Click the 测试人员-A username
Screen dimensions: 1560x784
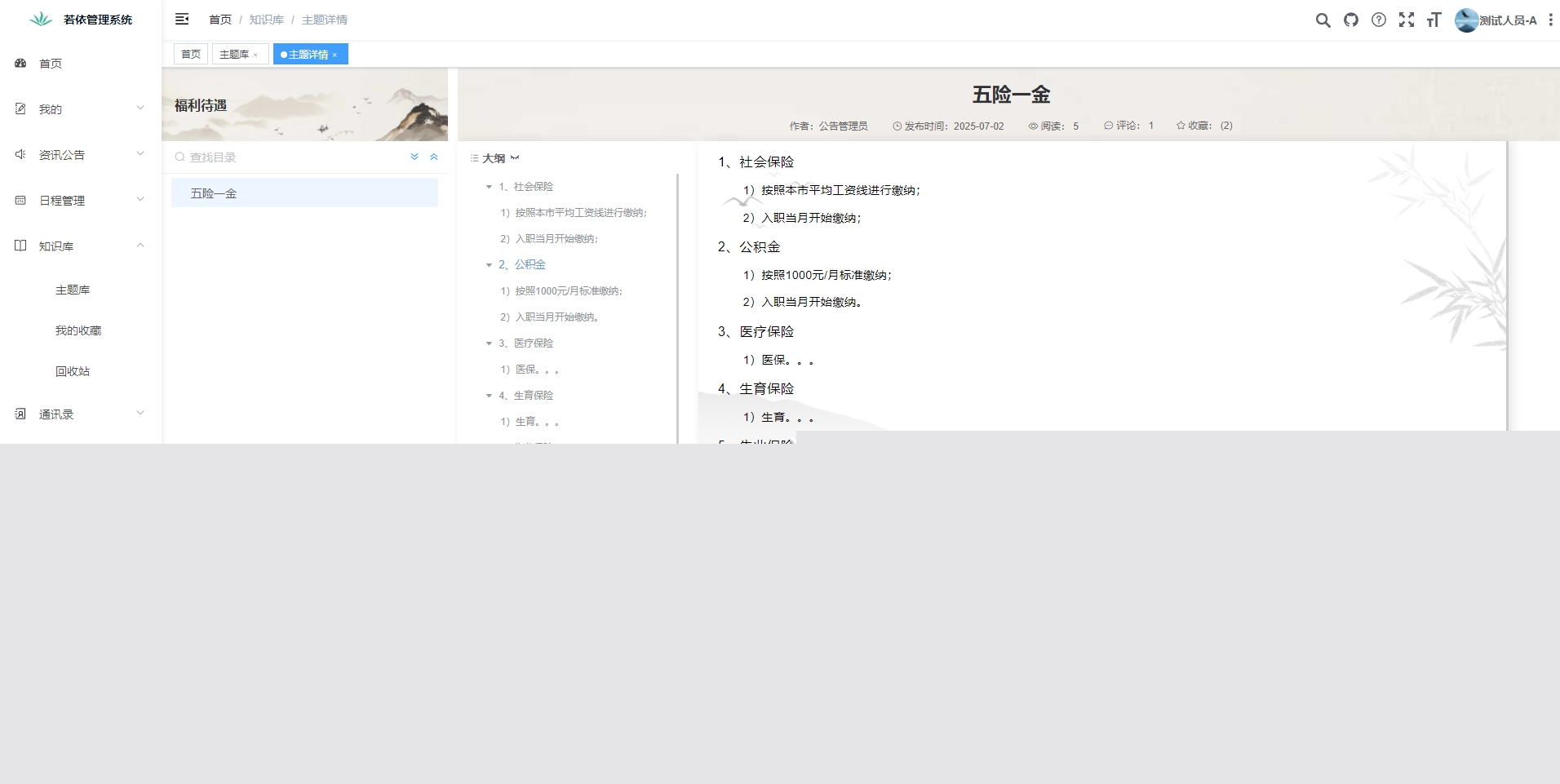pyautogui.click(x=1508, y=20)
